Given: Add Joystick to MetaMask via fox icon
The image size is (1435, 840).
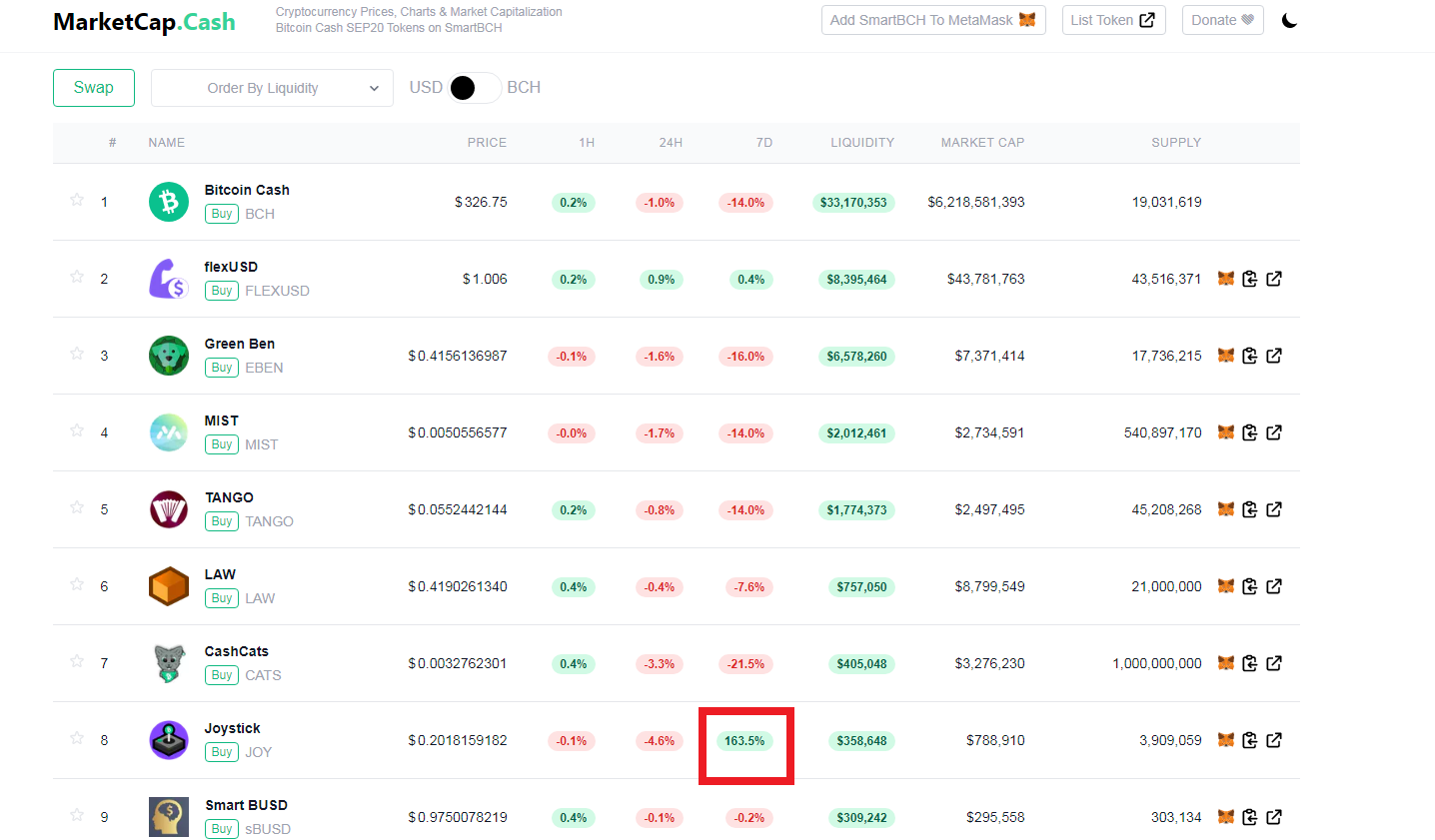Looking at the screenshot, I should (x=1226, y=740).
